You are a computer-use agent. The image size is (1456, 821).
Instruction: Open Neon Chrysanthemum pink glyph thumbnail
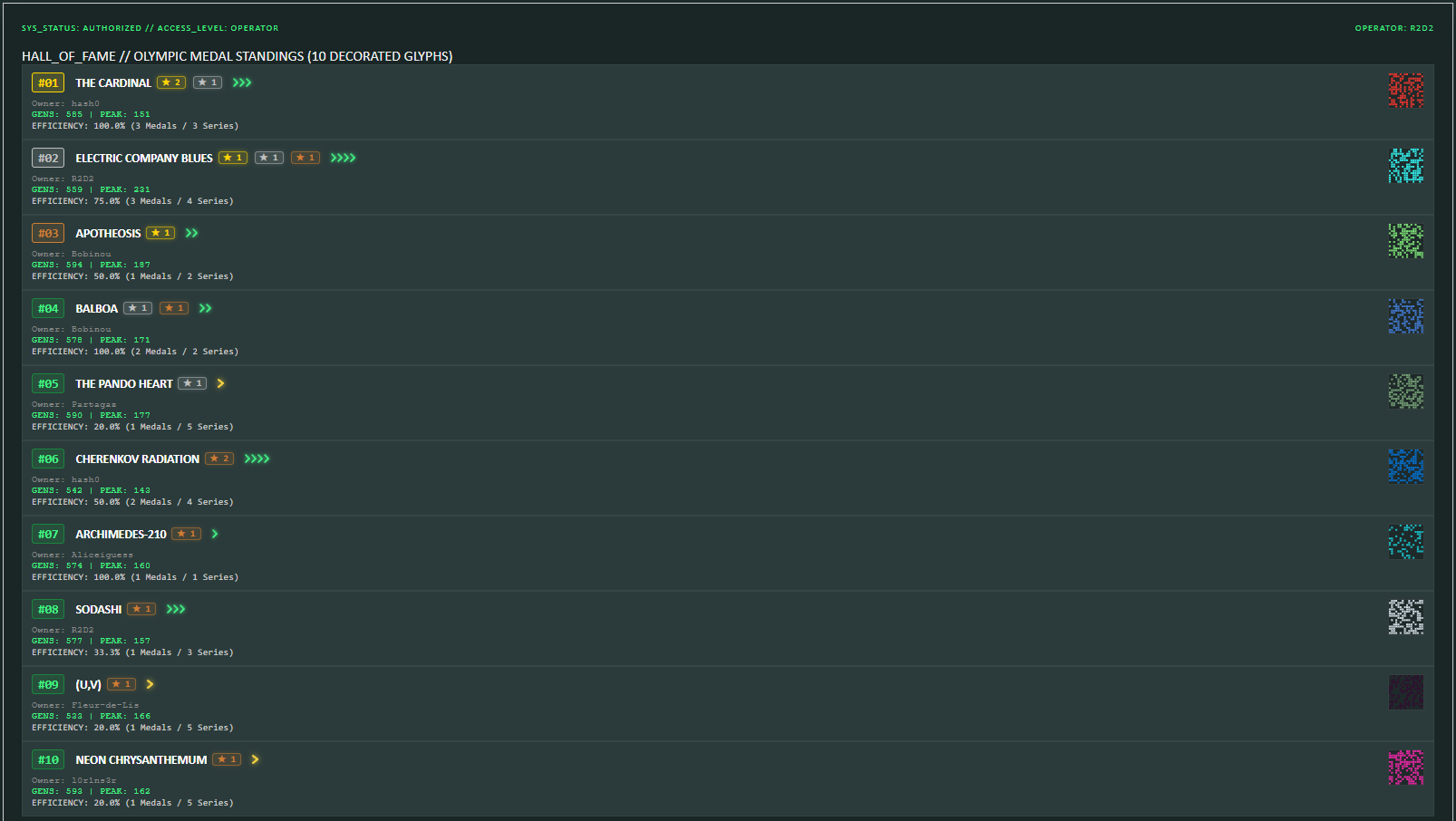click(1405, 768)
